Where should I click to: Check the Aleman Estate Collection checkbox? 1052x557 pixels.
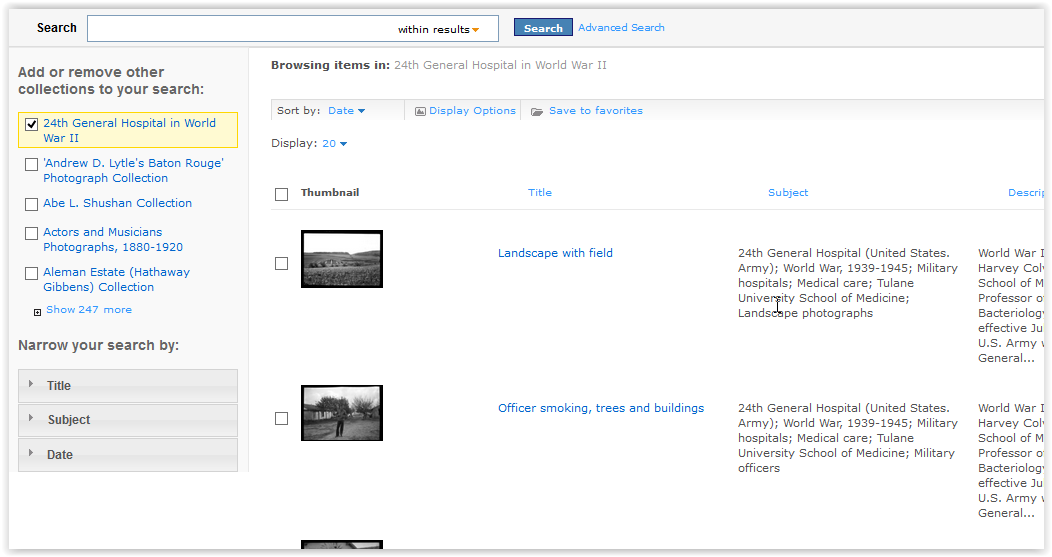(x=32, y=274)
